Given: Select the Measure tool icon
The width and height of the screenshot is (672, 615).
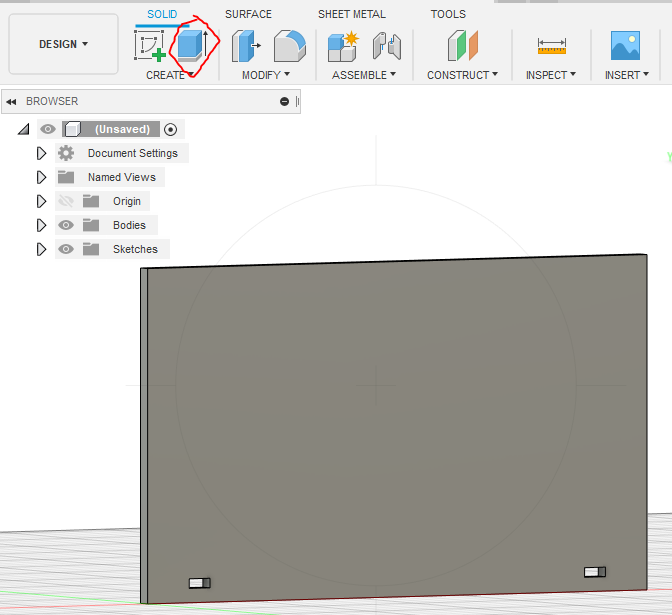Looking at the screenshot, I should click(x=552, y=46).
